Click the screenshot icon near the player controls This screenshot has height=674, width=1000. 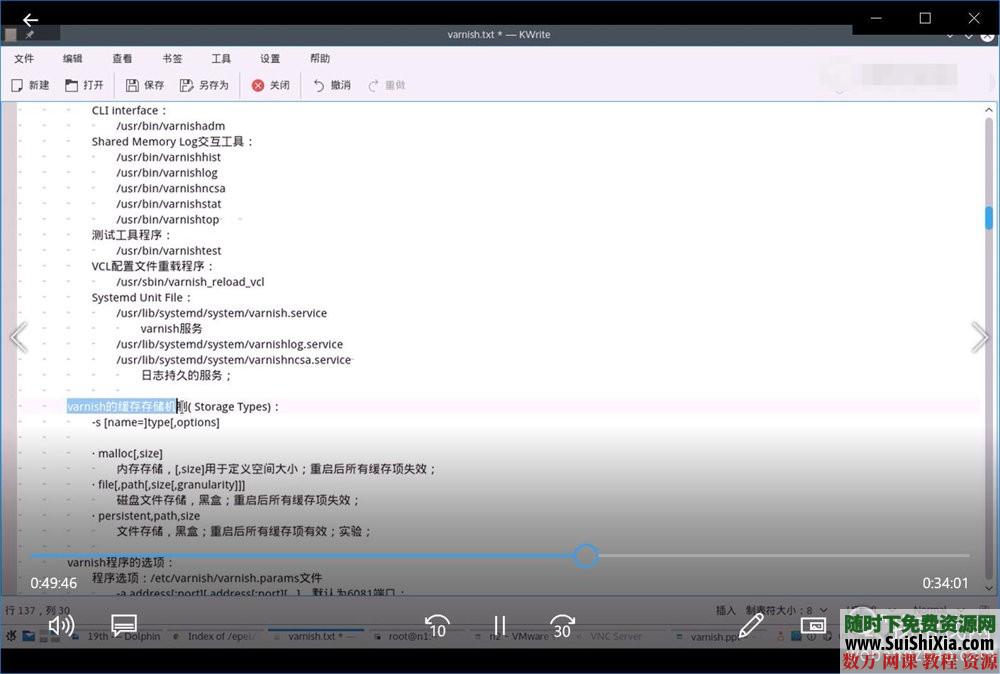click(814, 625)
